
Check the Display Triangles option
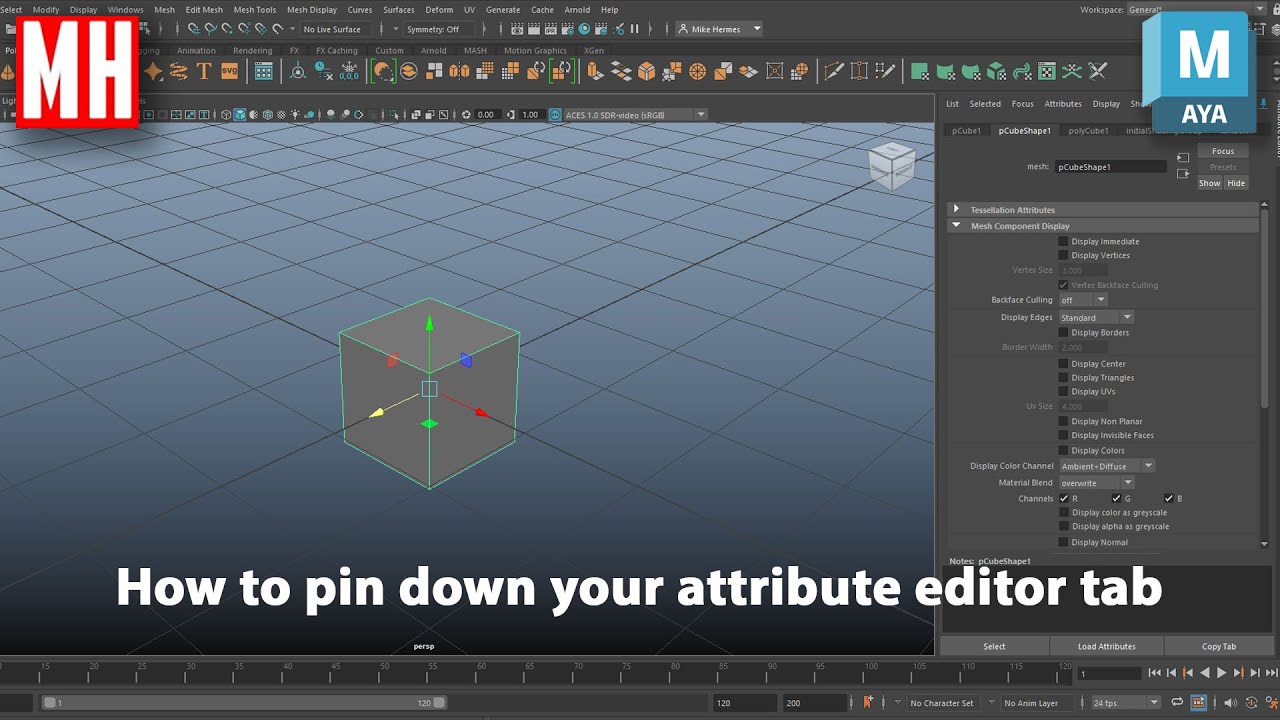[x=1063, y=378]
